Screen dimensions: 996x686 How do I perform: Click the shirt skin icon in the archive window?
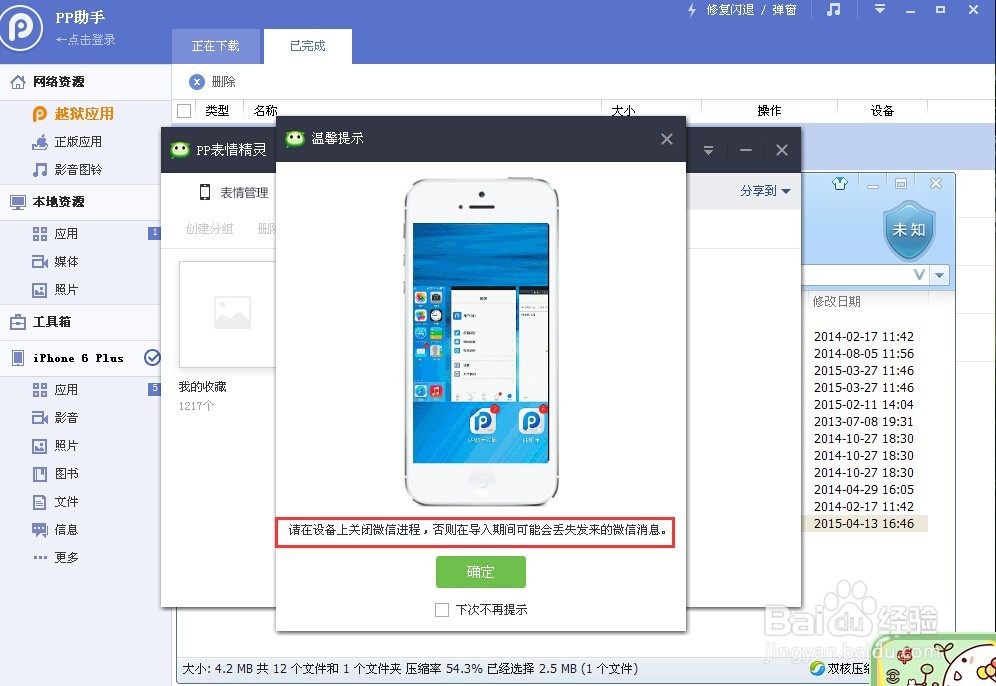840,184
